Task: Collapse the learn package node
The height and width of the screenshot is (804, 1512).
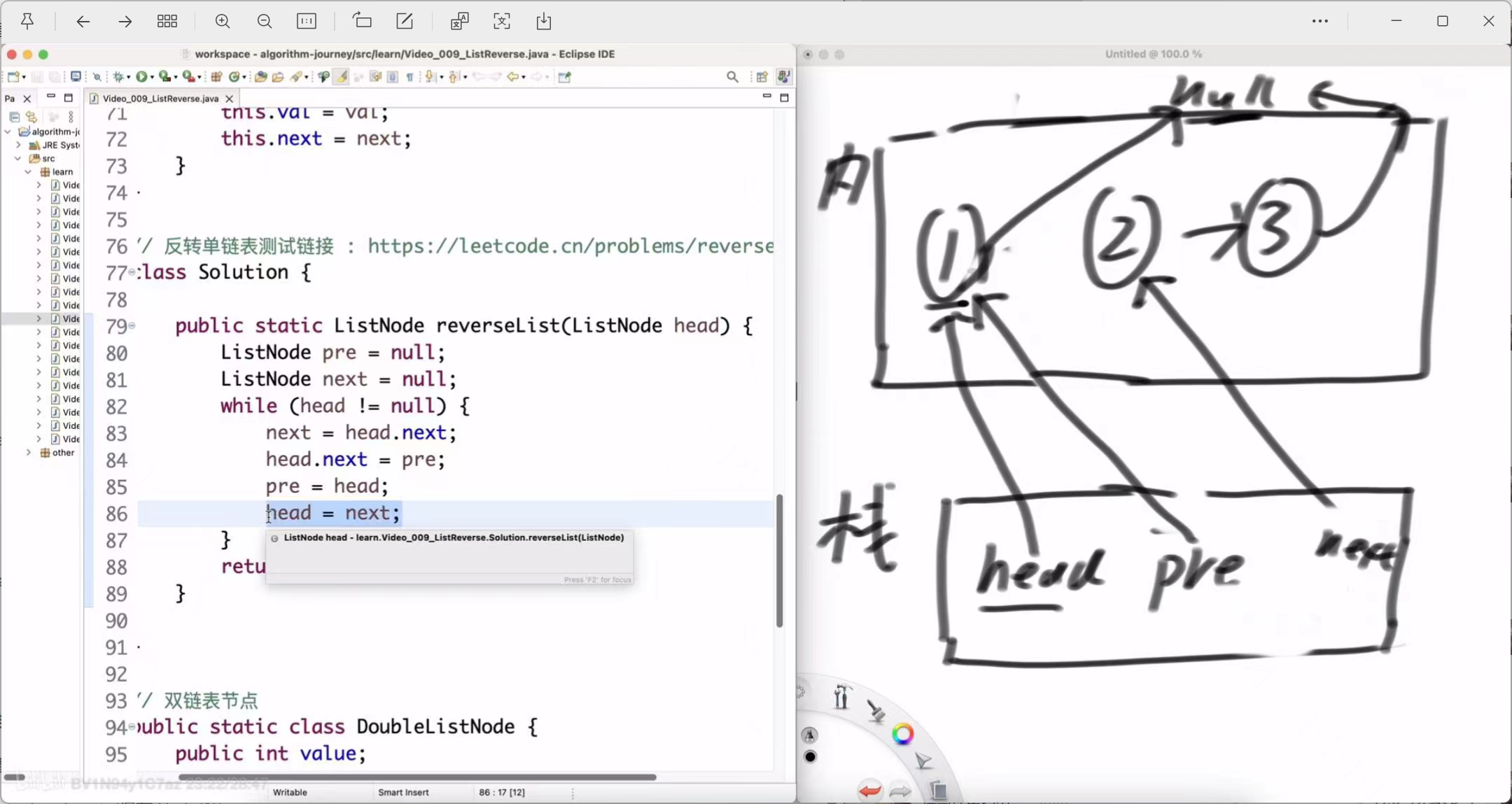Action: pyautogui.click(x=29, y=171)
